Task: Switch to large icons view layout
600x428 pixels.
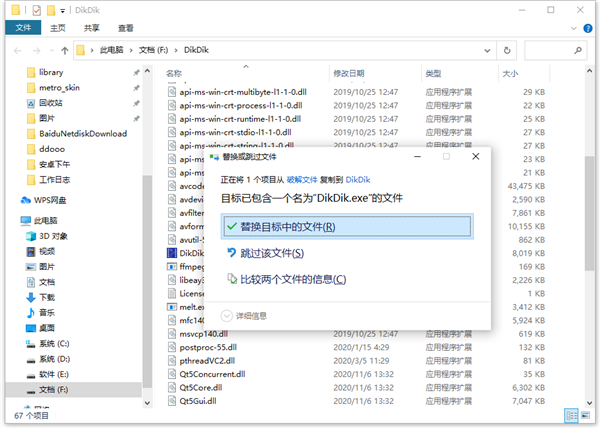Action: point(585,416)
